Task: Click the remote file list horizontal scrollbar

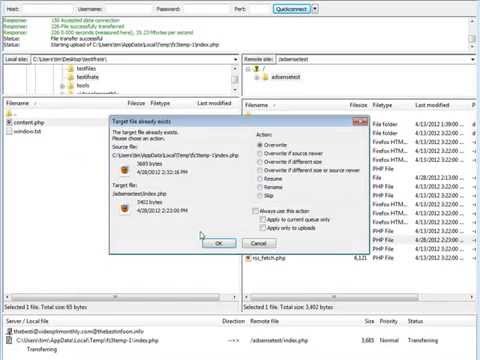Action: (334, 297)
